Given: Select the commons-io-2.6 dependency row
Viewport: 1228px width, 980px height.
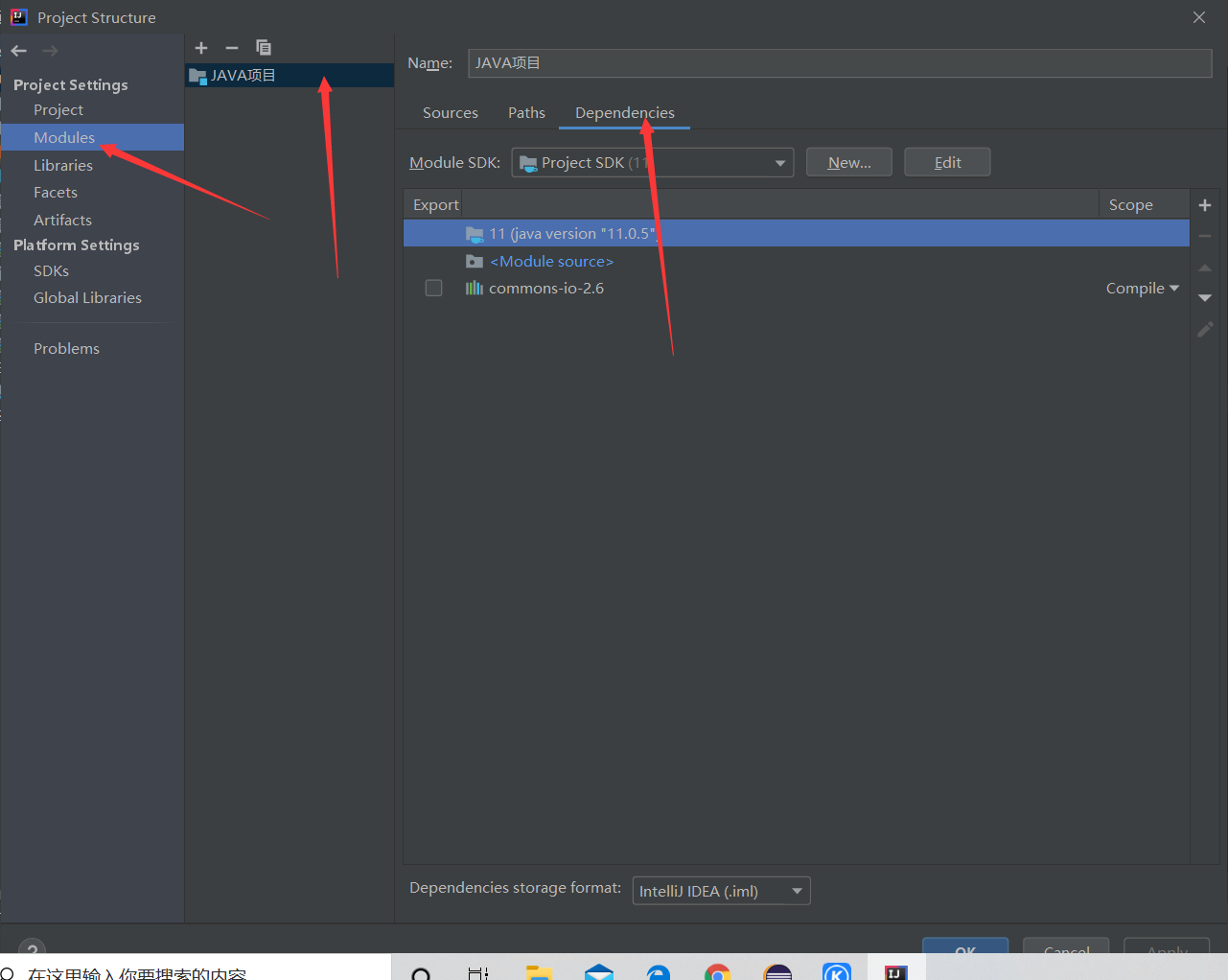Looking at the screenshot, I should point(796,288).
